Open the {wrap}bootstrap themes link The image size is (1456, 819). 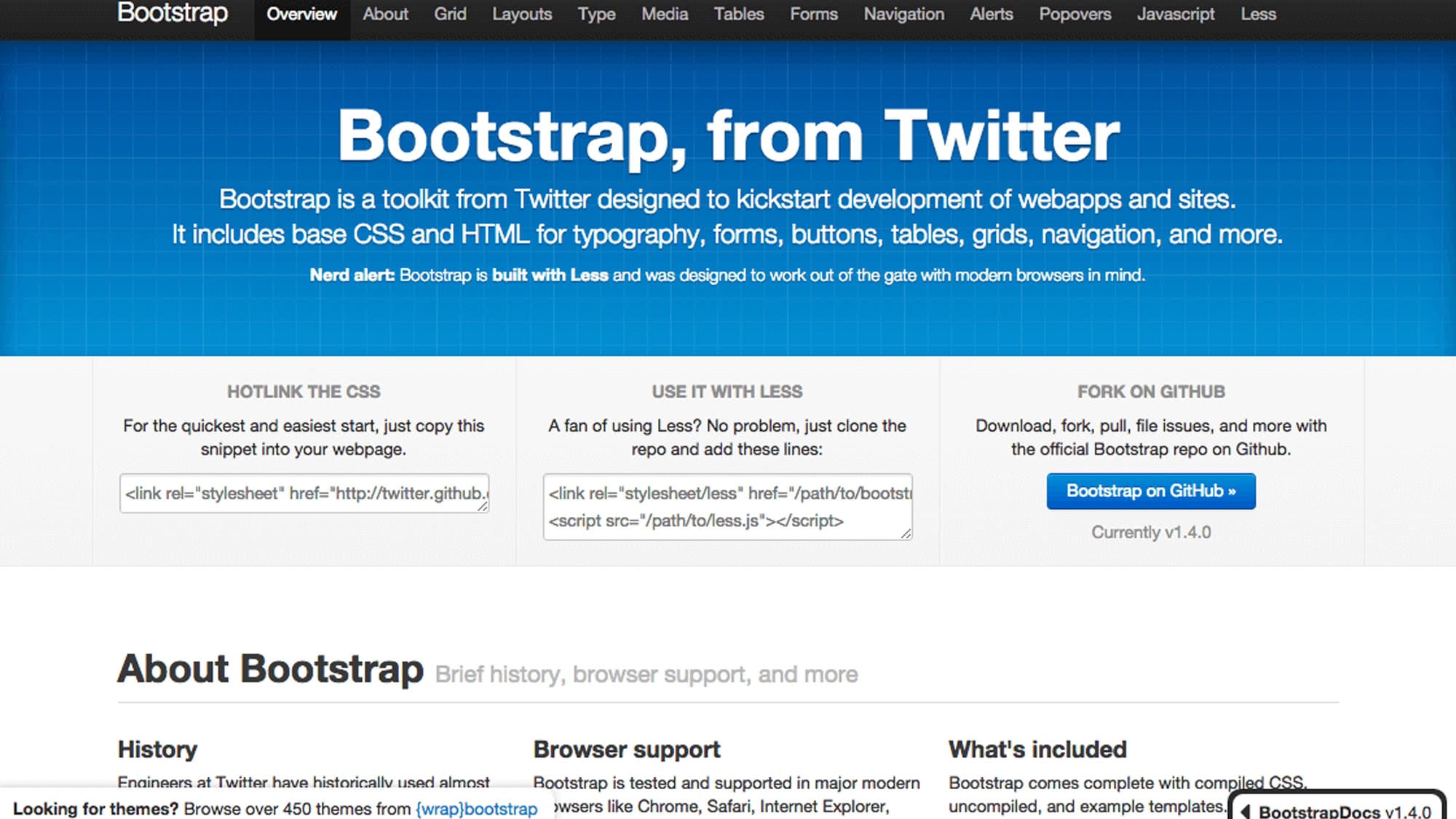[x=476, y=809]
